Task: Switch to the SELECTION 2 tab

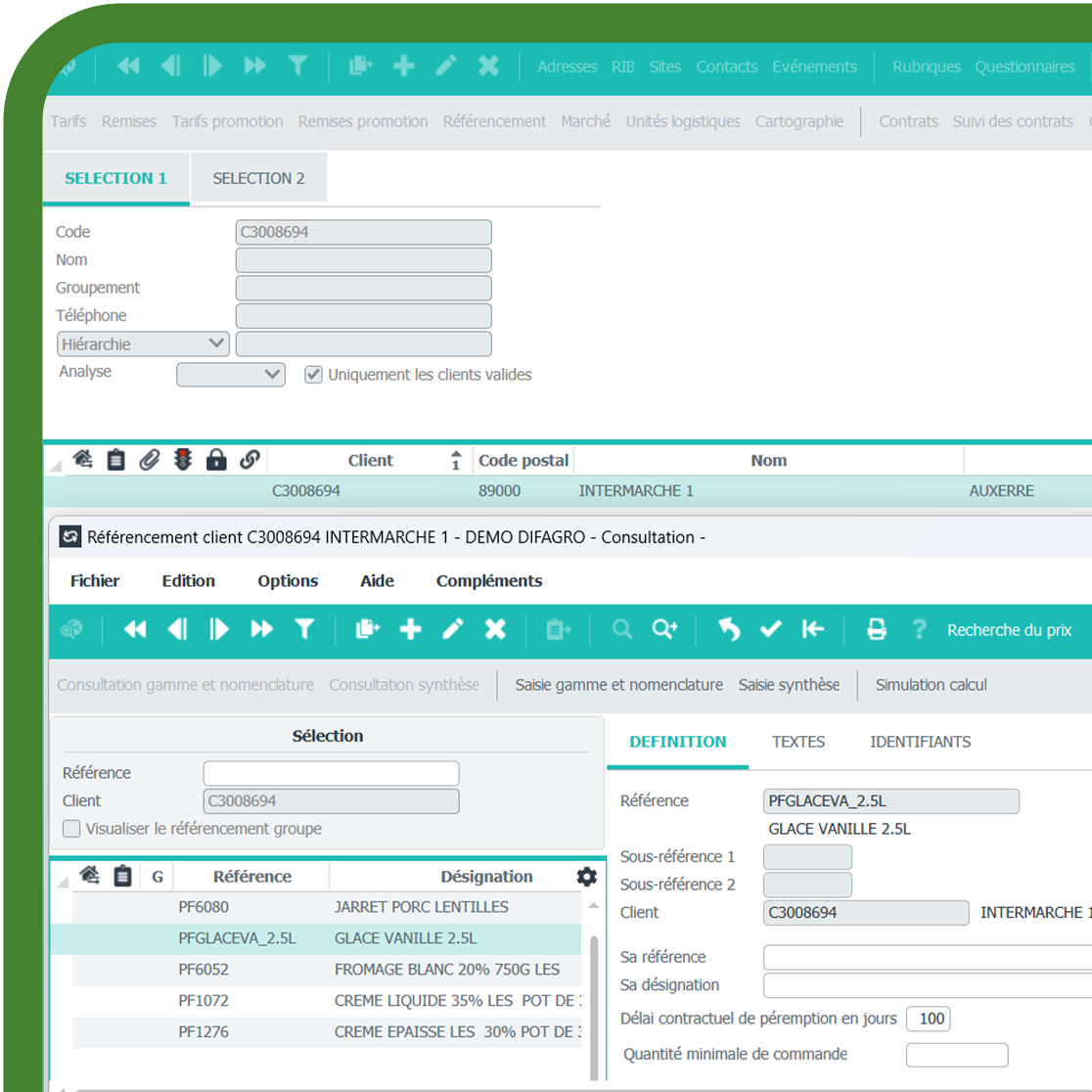Action: (x=258, y=178)
